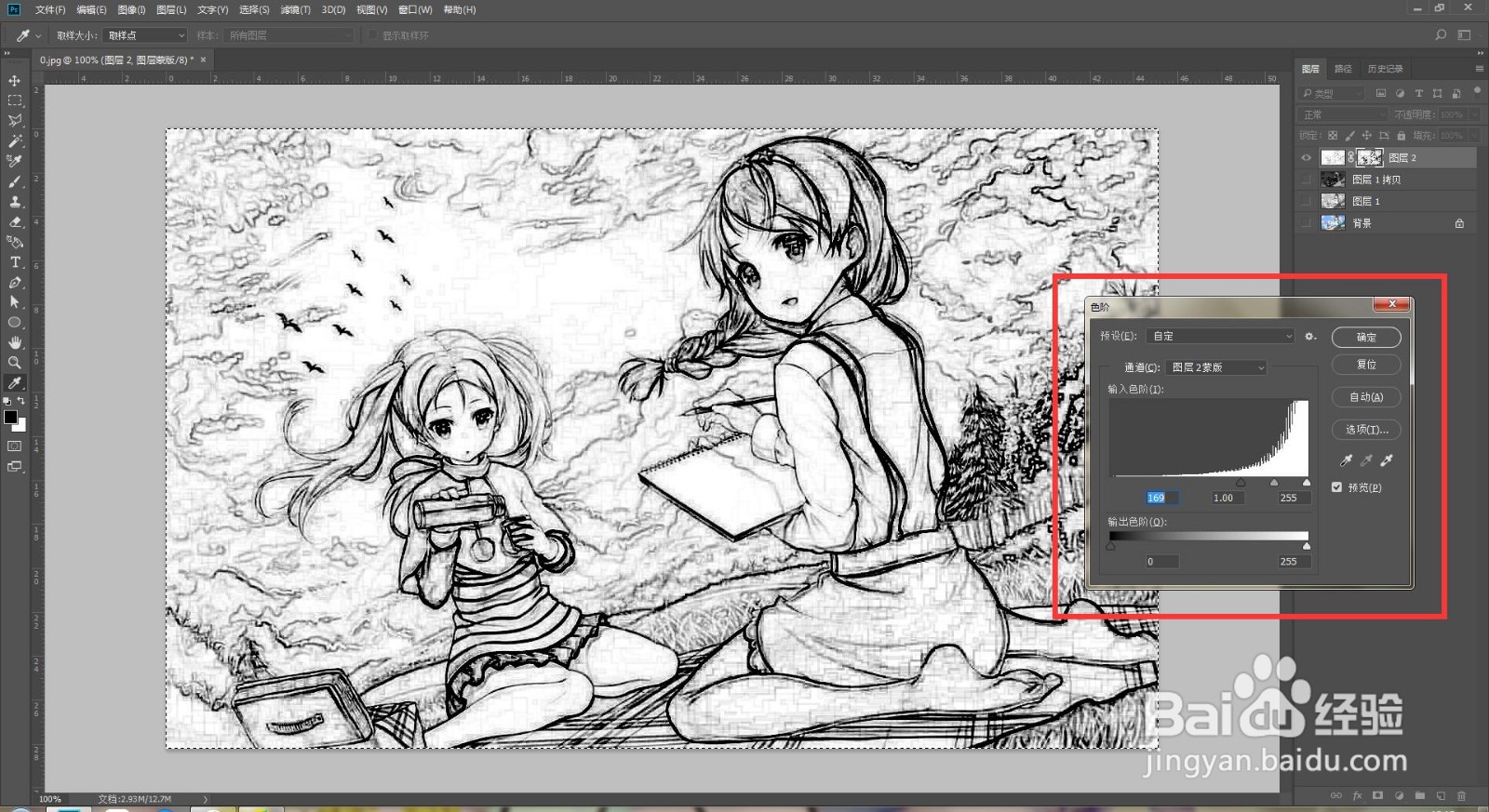This screenshot has width=1489, height=812.
Task: Switch to the 历史记录 panel tab
Action: tap(1385, 69)
